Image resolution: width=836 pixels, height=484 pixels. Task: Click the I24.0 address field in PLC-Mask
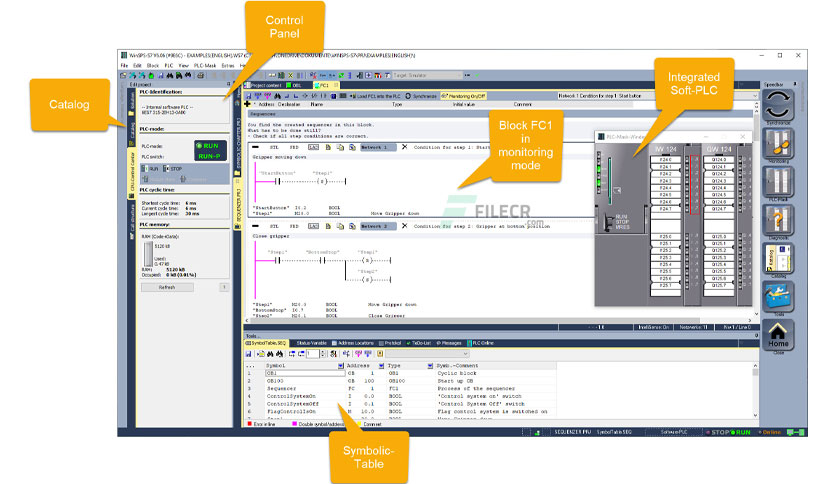[665, 159]
